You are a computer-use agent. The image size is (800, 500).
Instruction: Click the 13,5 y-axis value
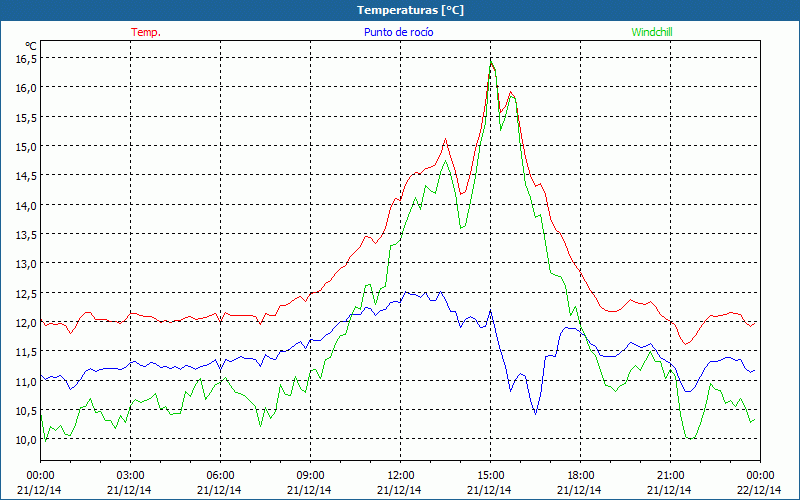pyautogui.click(x=27, y=235)
